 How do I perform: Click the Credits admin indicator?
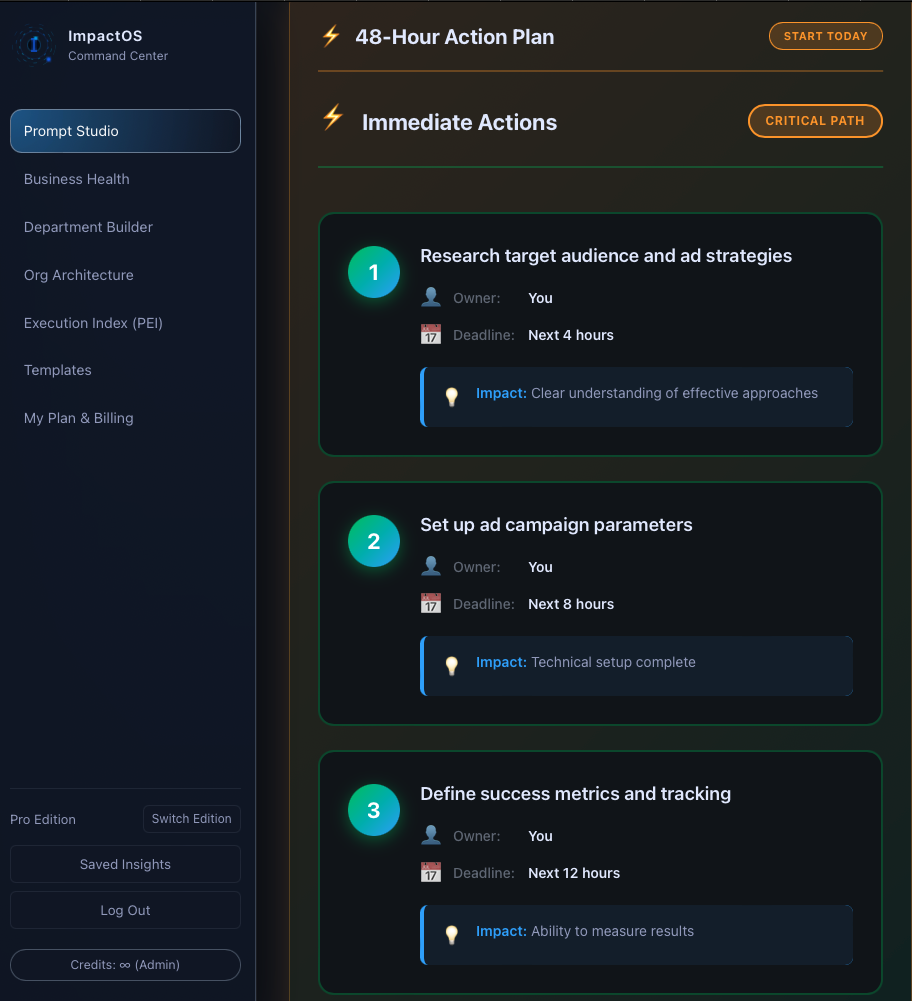pyautogui.click(x=125, y=964)
